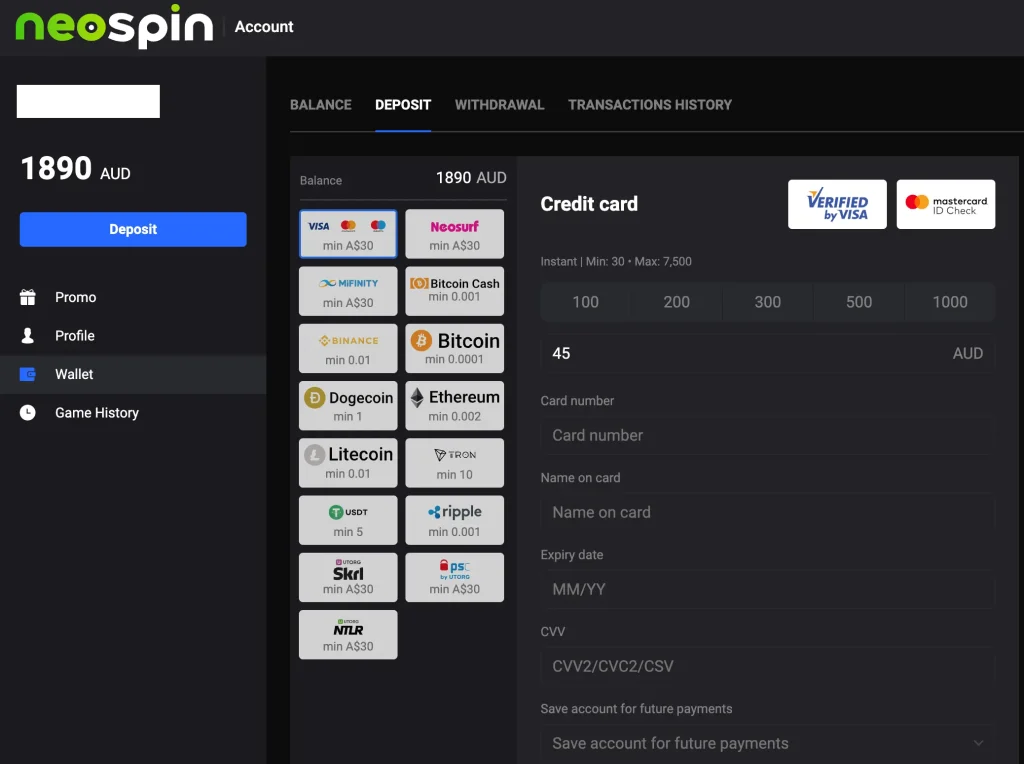
Task: Select the Neosurf payment method
Action: click(x=454, y=234)
